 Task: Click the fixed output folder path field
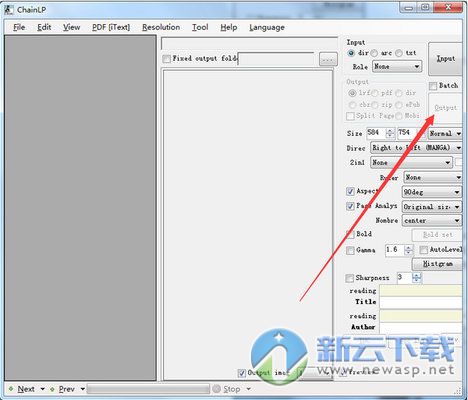coord(276,59)
